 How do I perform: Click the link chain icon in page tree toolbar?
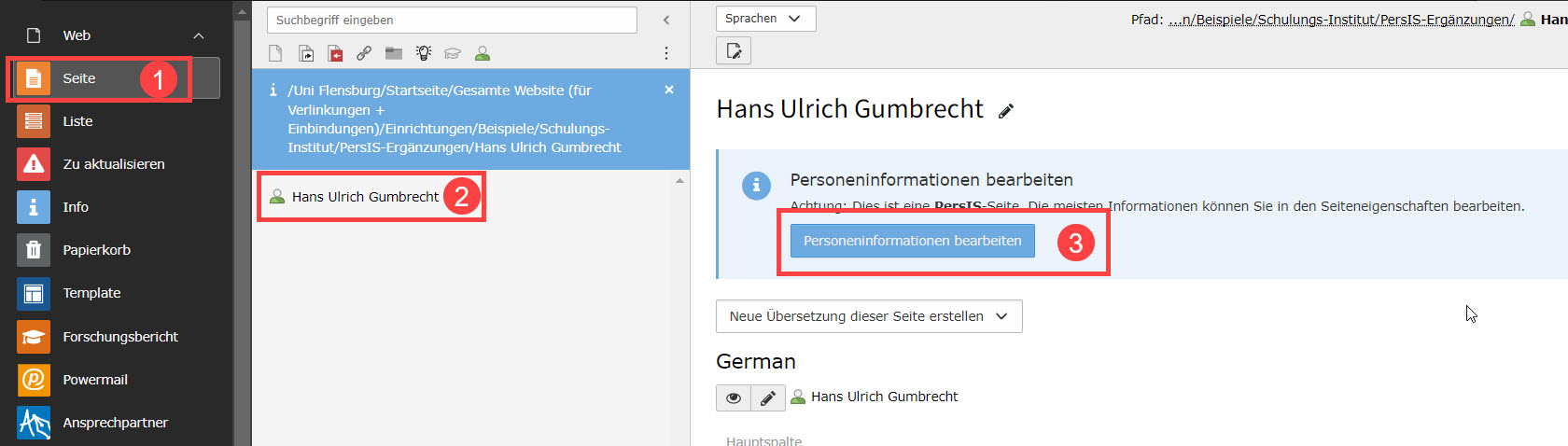[x=364, y=53]
